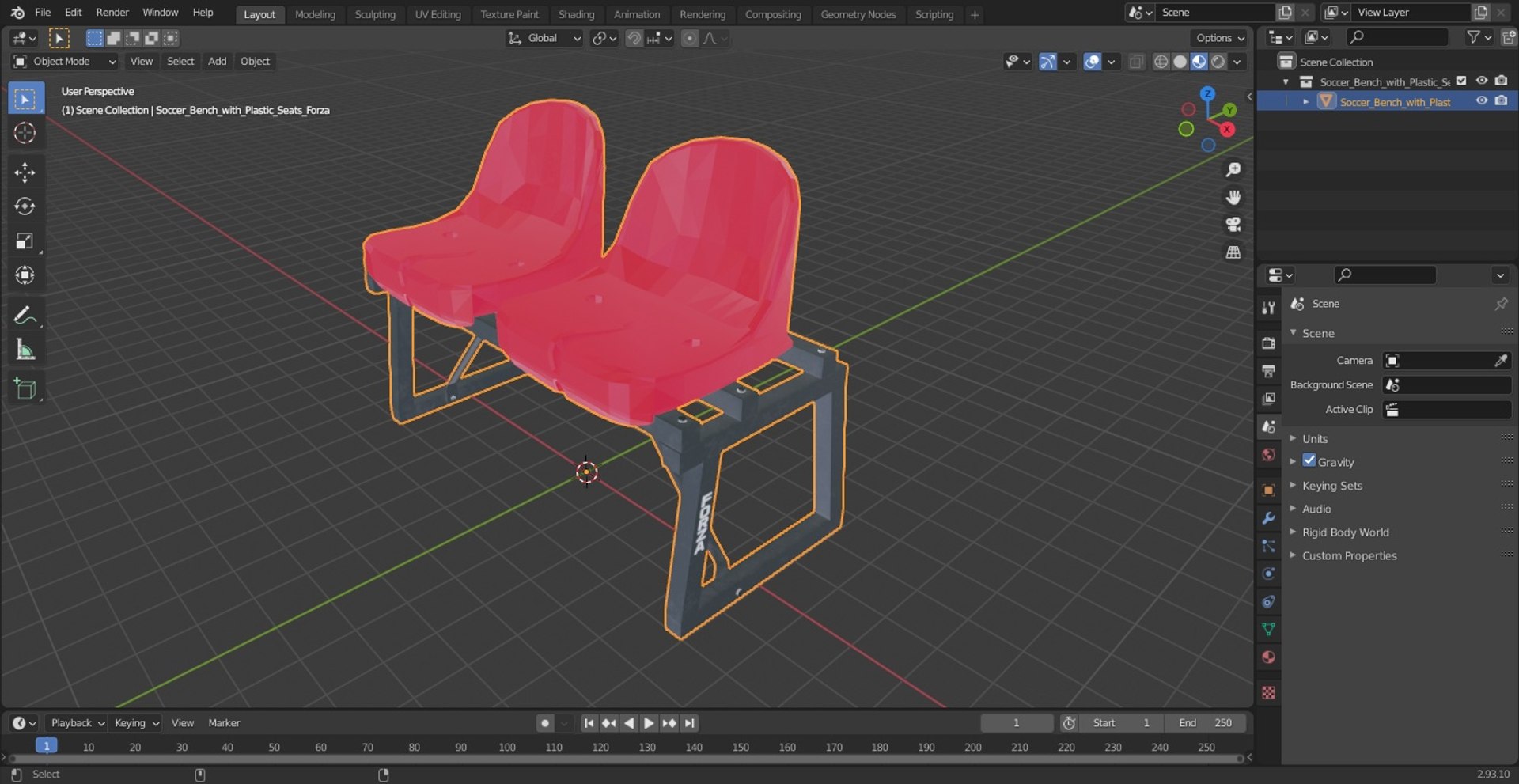Screen dimensions: 1519x784
Task: Select the Add Cube tool
Action: pyautogui.click(x=25, y=389)
